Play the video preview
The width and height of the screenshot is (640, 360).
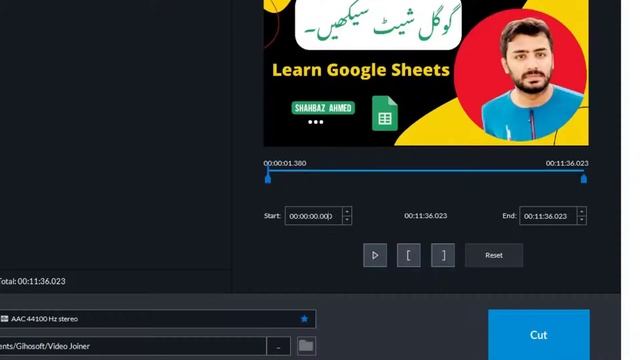pos(375,255)
